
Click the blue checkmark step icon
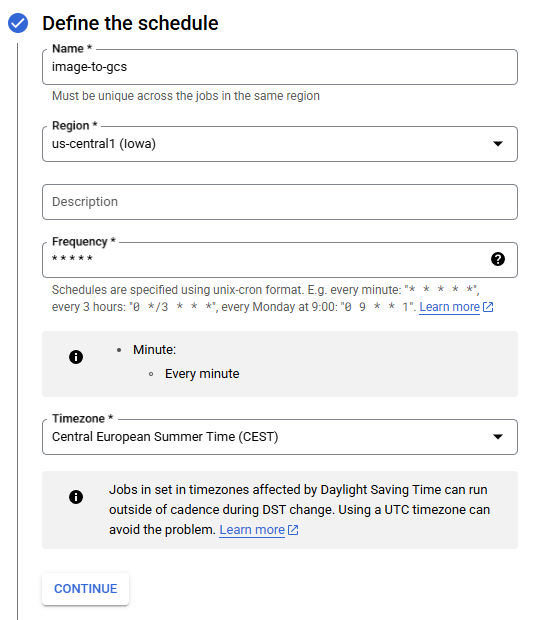(18, 23)
